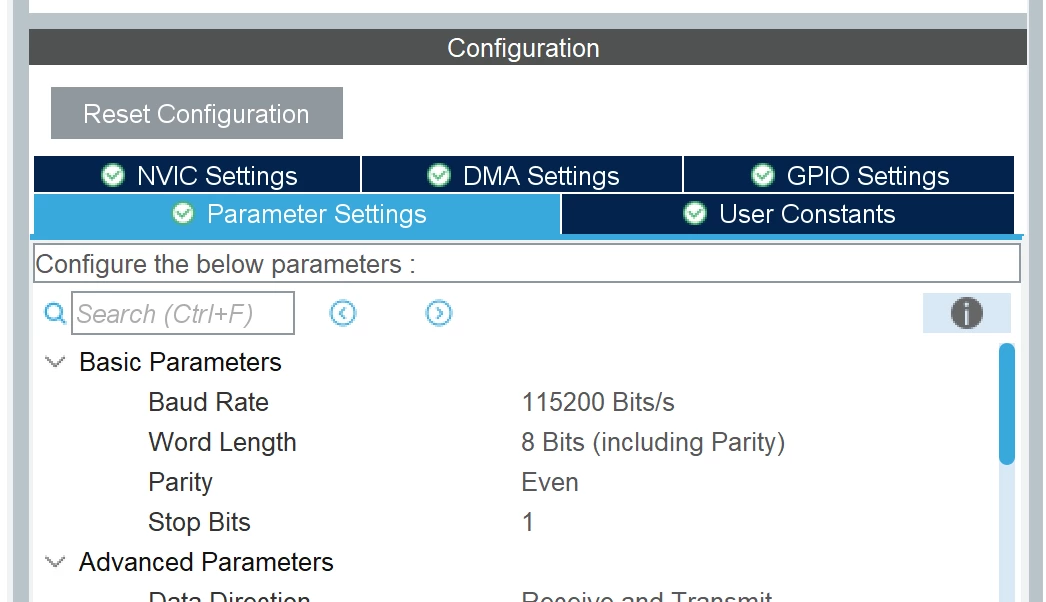The image size is (1046, 602).
Task: Switch to the DMA Settings tab
Action: coord(522,176)
